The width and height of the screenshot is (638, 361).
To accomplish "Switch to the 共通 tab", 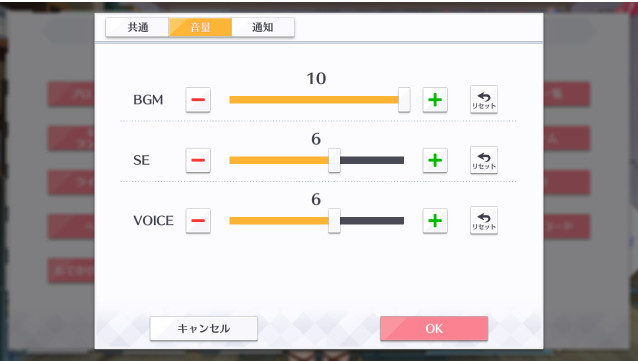I will tap(138, 27).
